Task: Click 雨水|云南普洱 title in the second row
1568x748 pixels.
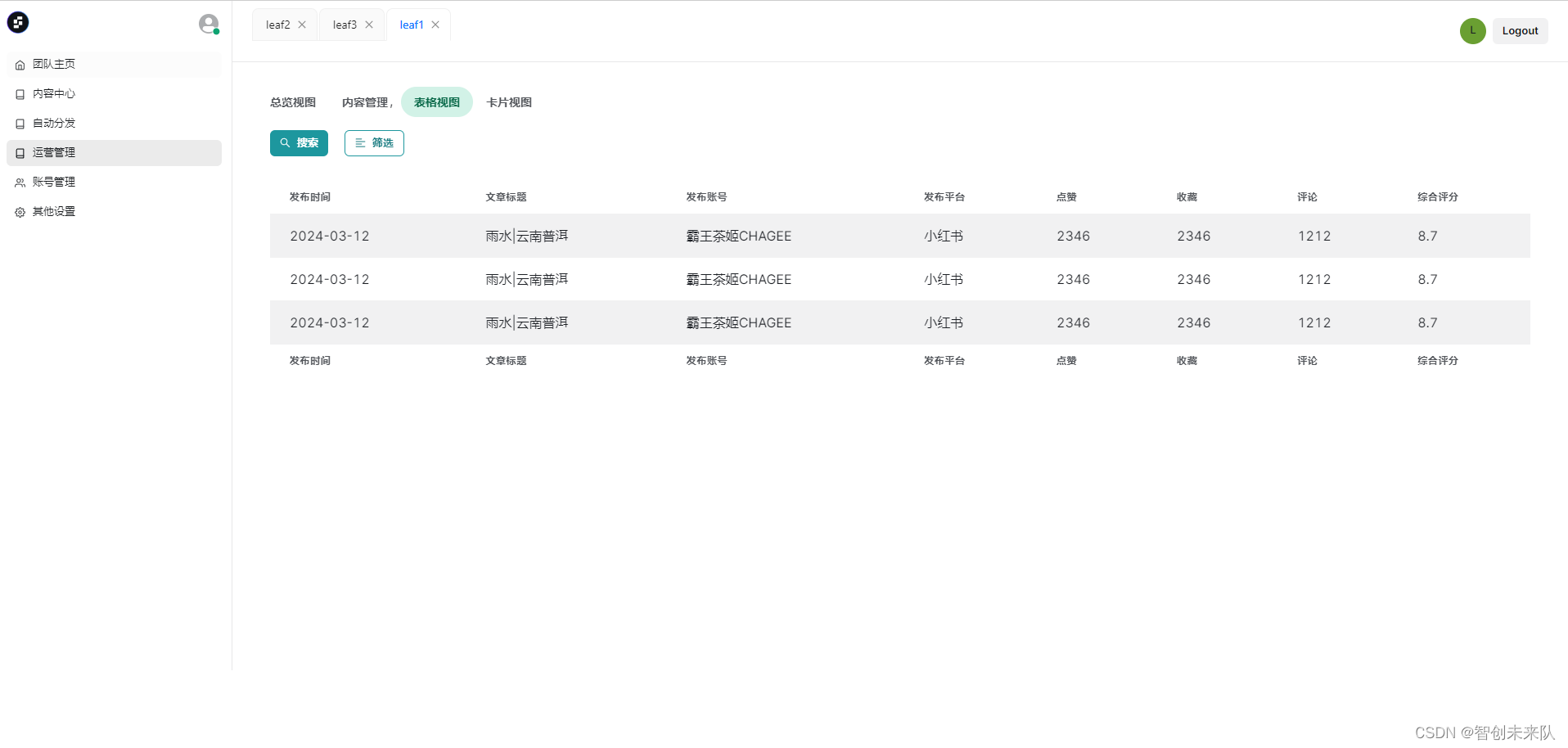Action: 526,280
